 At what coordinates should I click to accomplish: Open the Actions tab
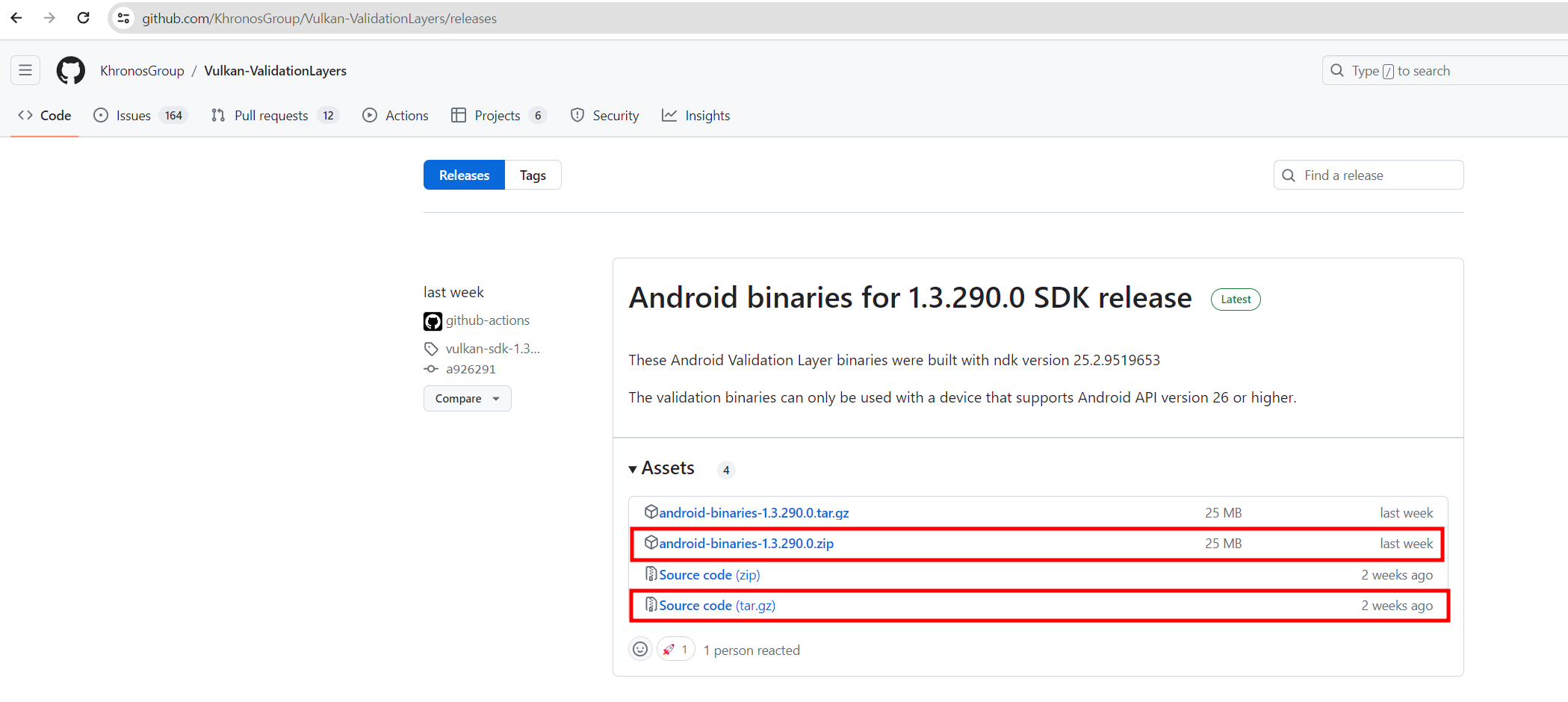(395, 116)
